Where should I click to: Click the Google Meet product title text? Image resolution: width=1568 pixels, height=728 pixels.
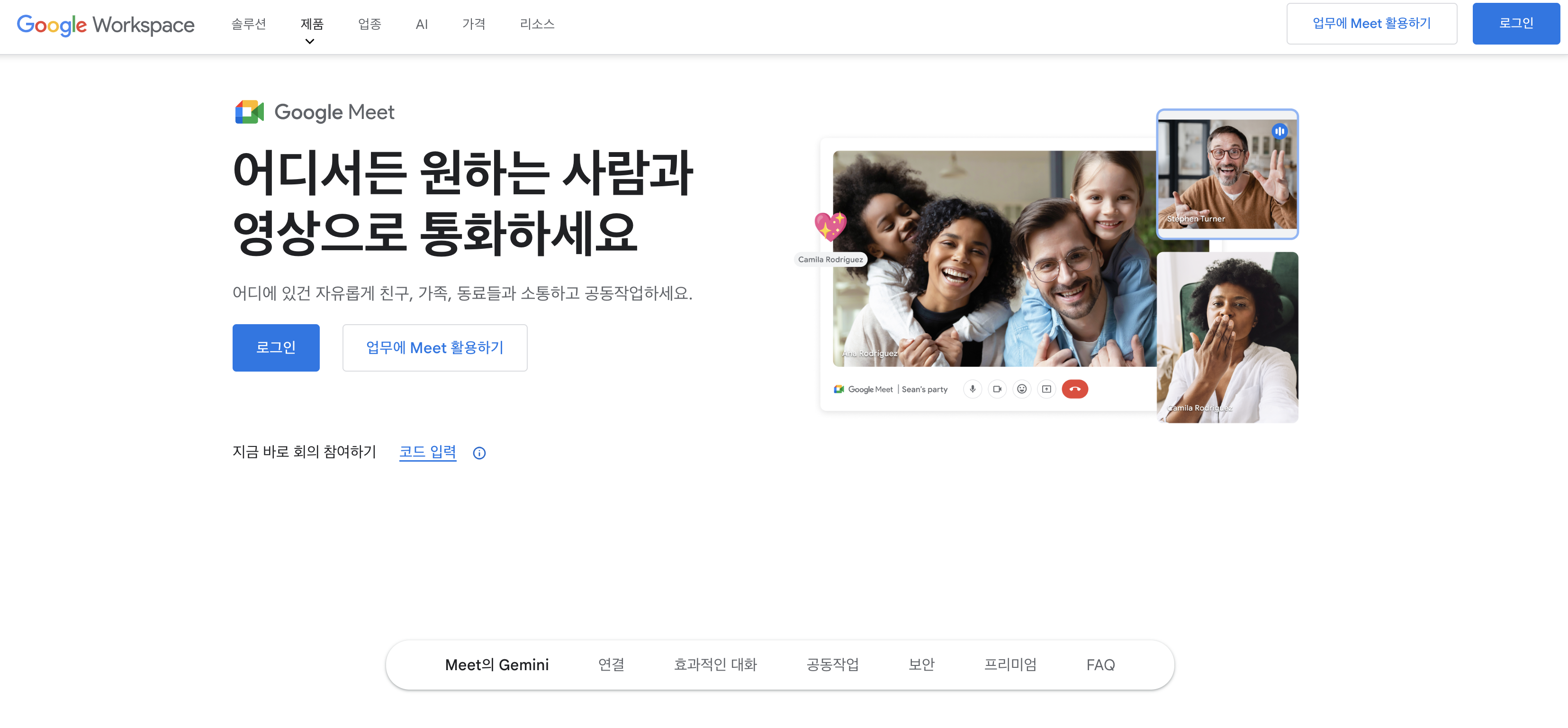point(334,113)
